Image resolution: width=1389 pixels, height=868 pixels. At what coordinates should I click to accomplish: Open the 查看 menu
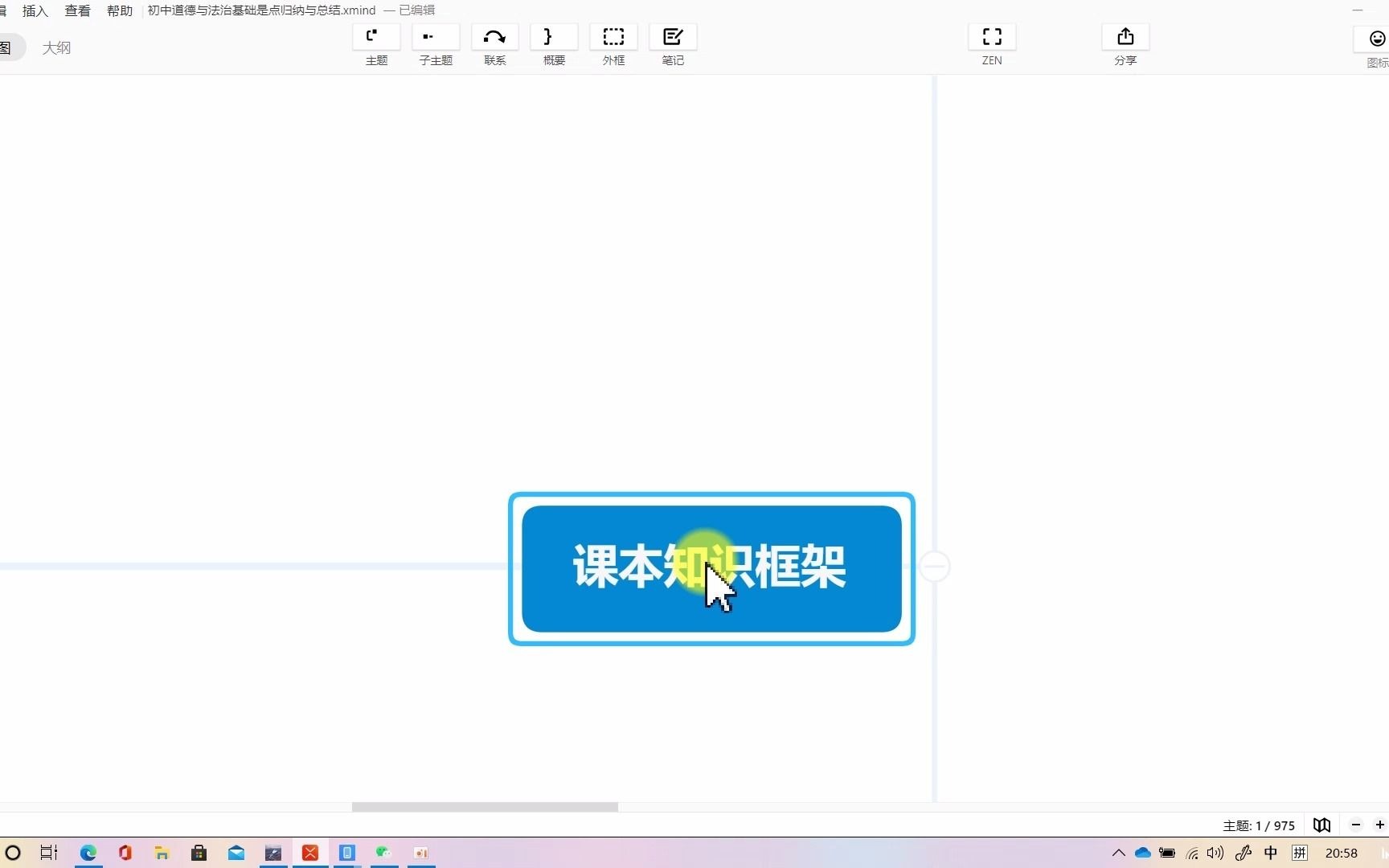pyautogui.click(x=77, y=10)
